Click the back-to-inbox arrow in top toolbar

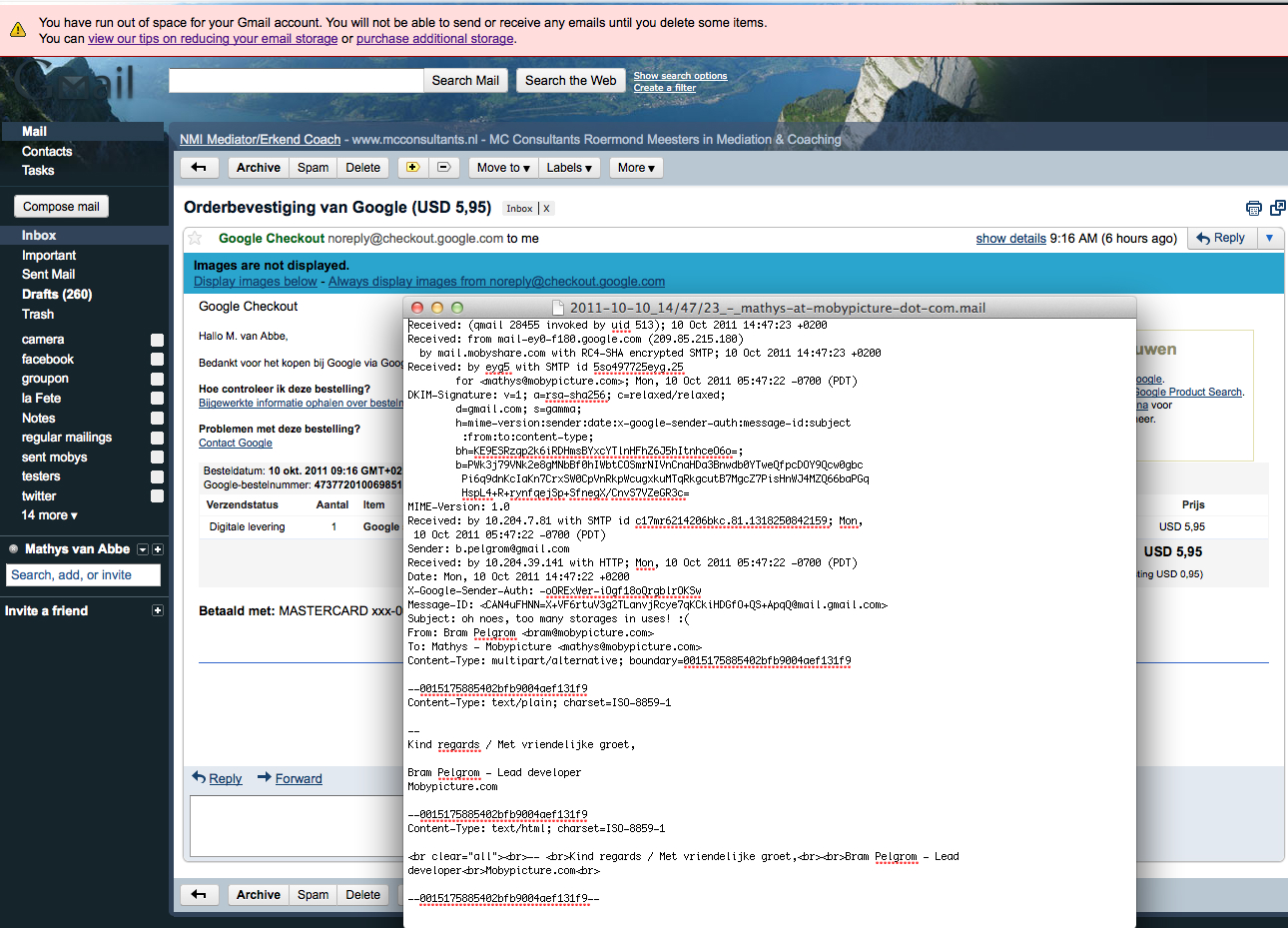199,168
